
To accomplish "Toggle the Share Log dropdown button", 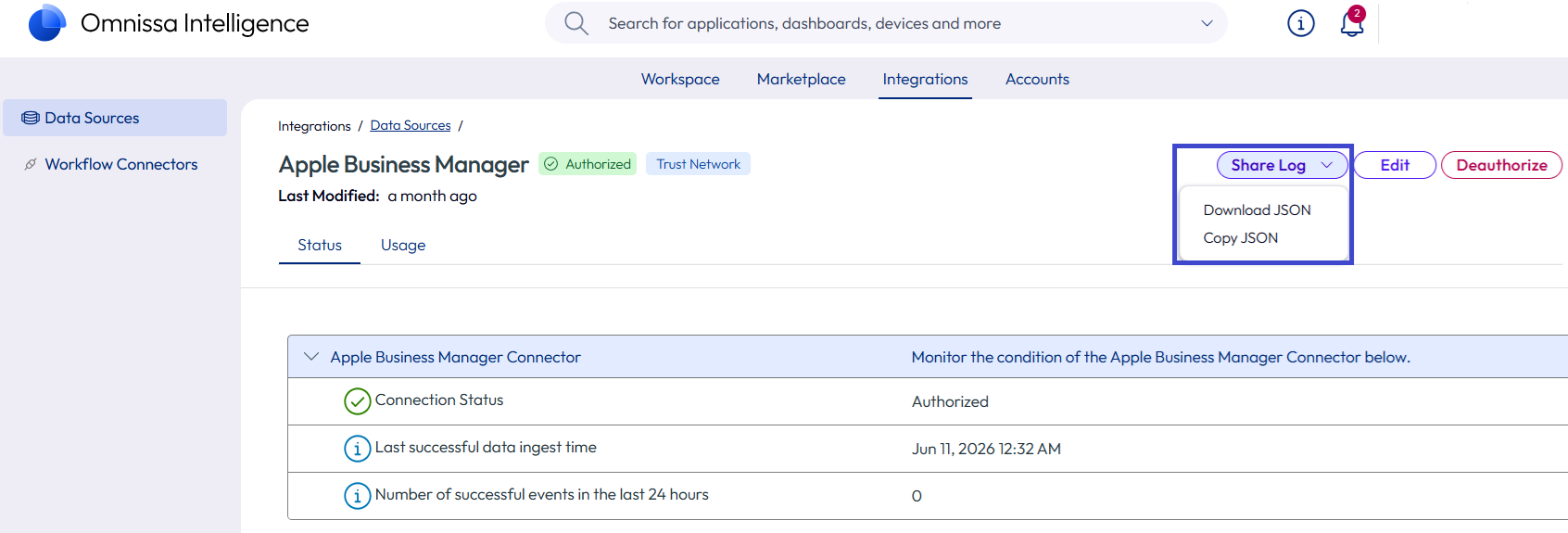I will (x=1282, y=165).
